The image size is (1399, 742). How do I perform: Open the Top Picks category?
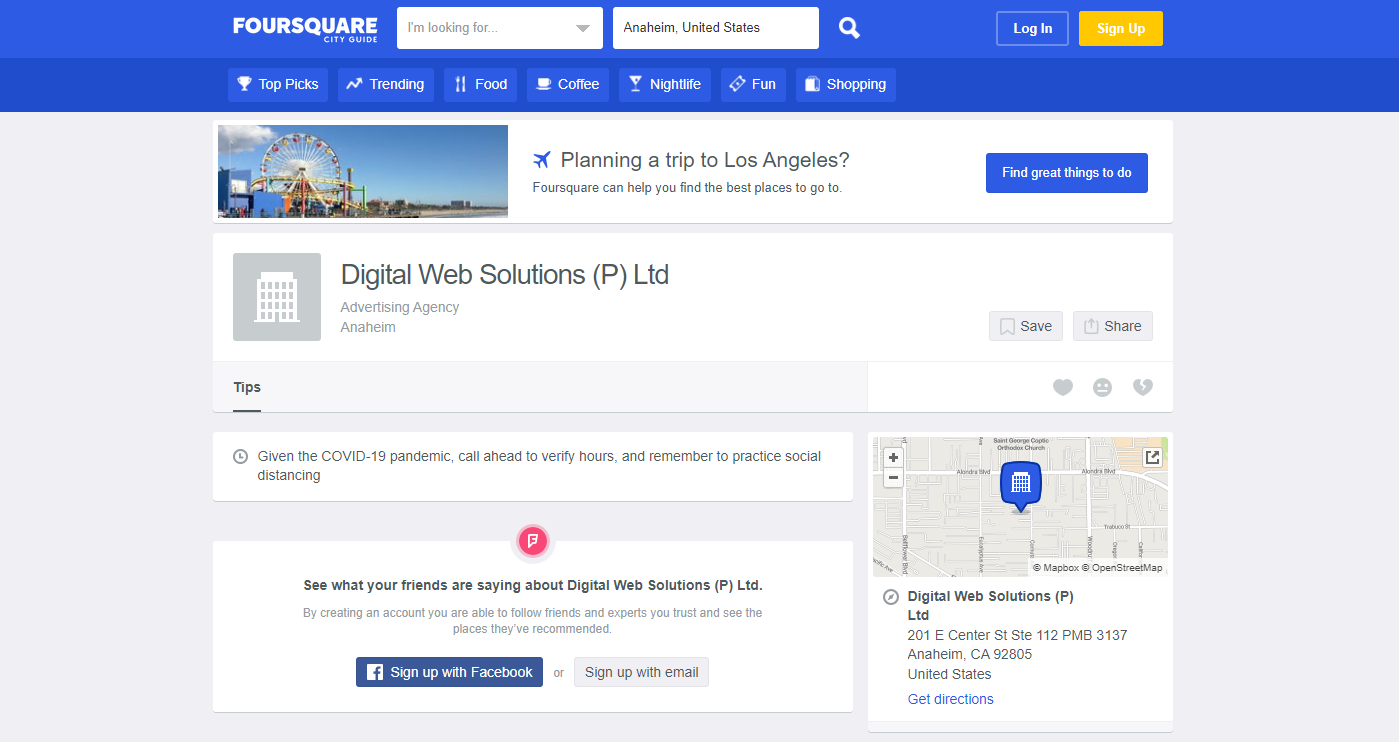[278, 84]
